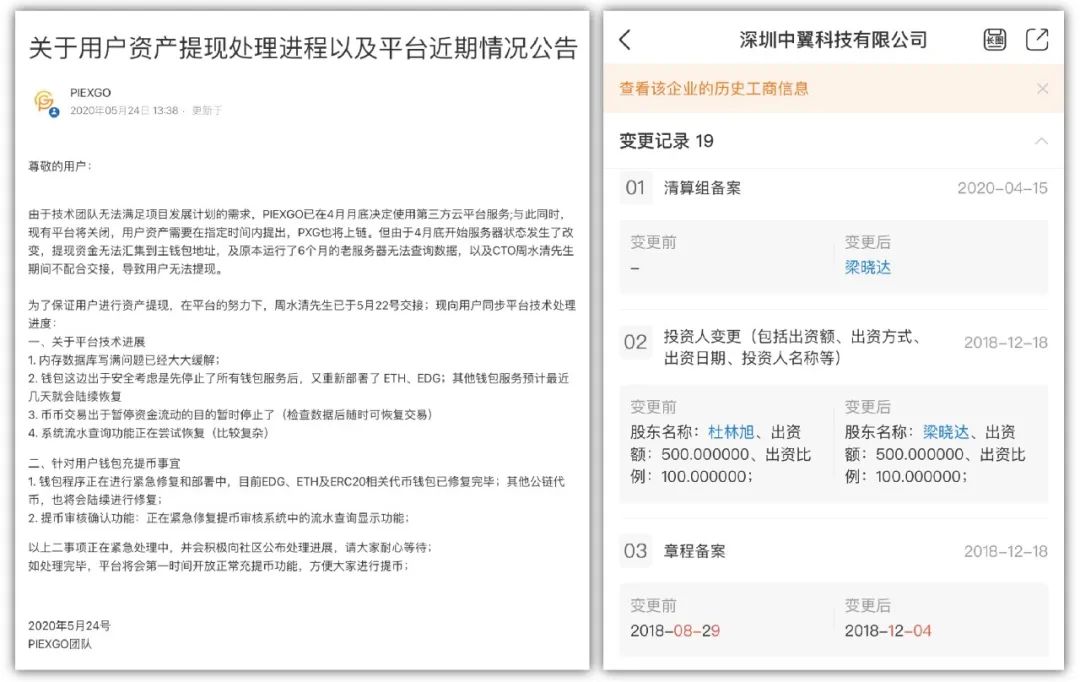Select the announcement title 关于用户资产提现处理进程
Viewport: 1080px width, 682px height.
pyautogui.click(x=303, y=48)
